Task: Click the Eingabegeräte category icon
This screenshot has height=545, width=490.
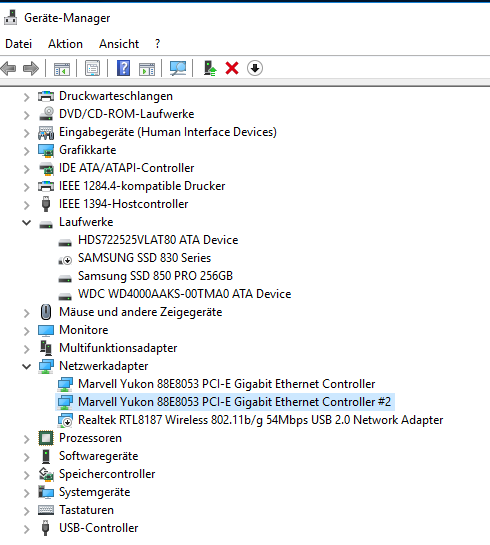Action: [x=46, y=132]
